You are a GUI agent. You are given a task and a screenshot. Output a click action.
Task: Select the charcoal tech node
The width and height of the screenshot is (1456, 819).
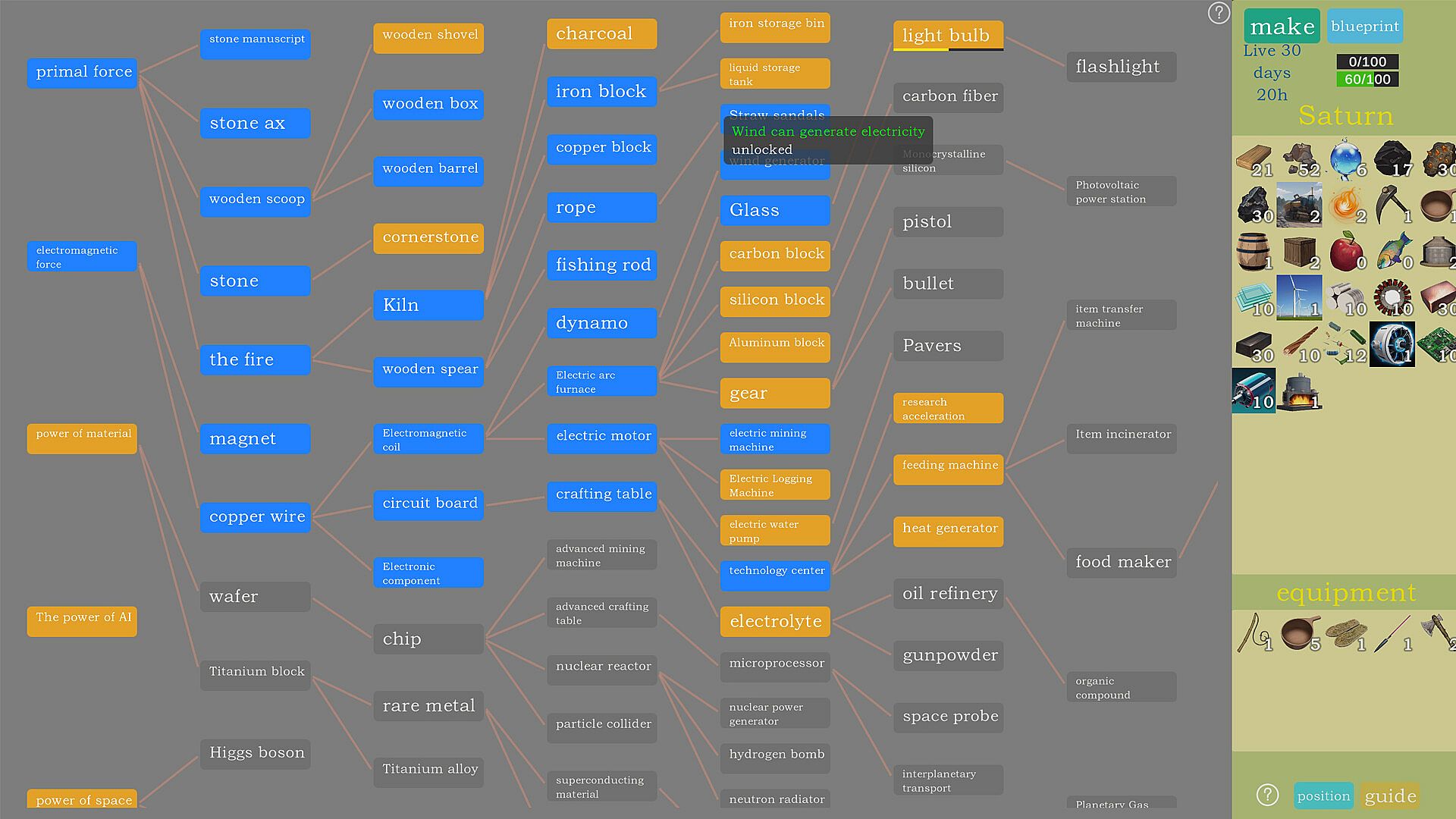601,33
